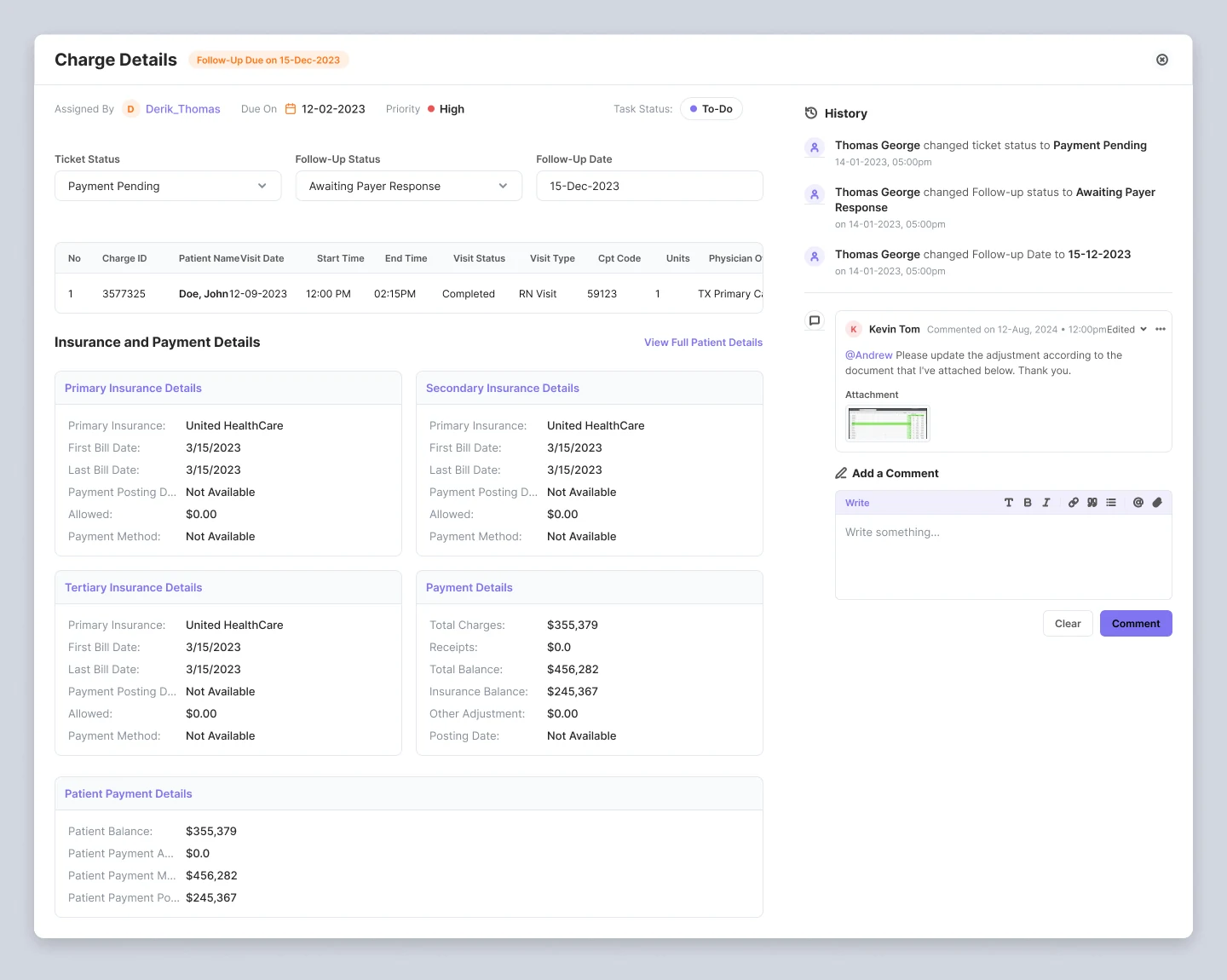The width and height of the screenshot is (1227, 980).
Task: Toggle bold formatting in comment editor
Action: click(1028, 503)
